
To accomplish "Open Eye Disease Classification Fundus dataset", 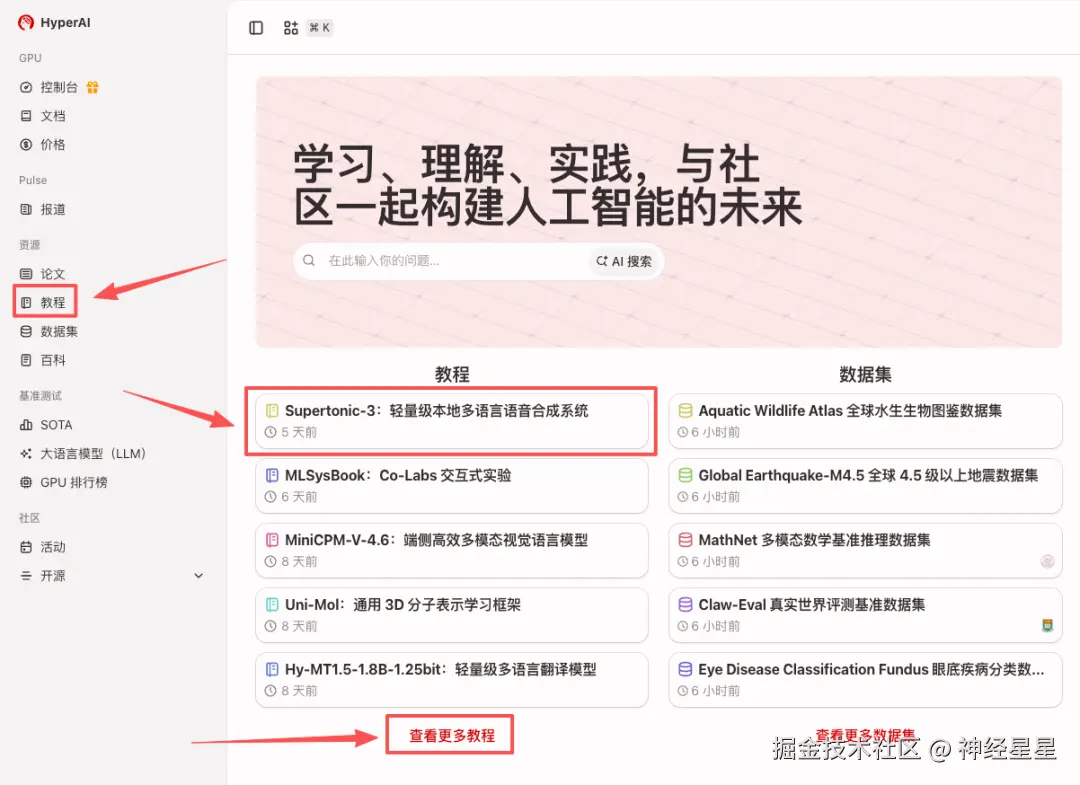I will click(x=865, y=680).
